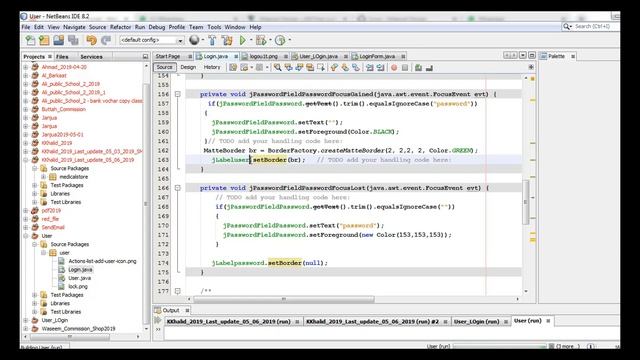
Task: Click the Toggle Bookmark icon
Action: click(x=356, y=67)
